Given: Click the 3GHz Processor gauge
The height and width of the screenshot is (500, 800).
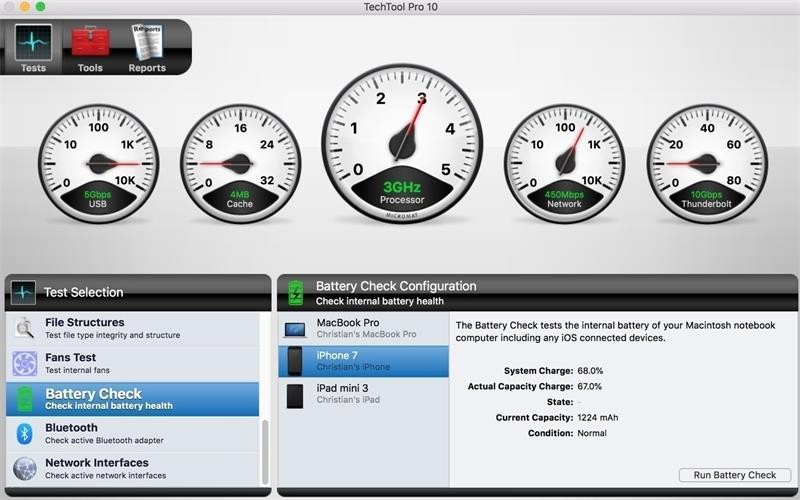Looking at the screenshot, I should point(402,143).
